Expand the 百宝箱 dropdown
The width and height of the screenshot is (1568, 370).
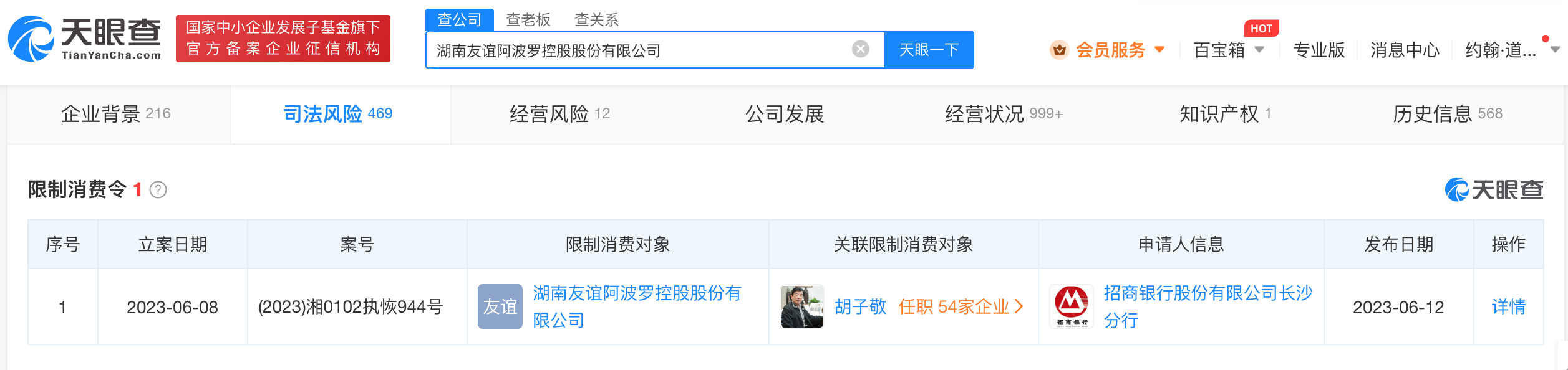click(1259, 50)
